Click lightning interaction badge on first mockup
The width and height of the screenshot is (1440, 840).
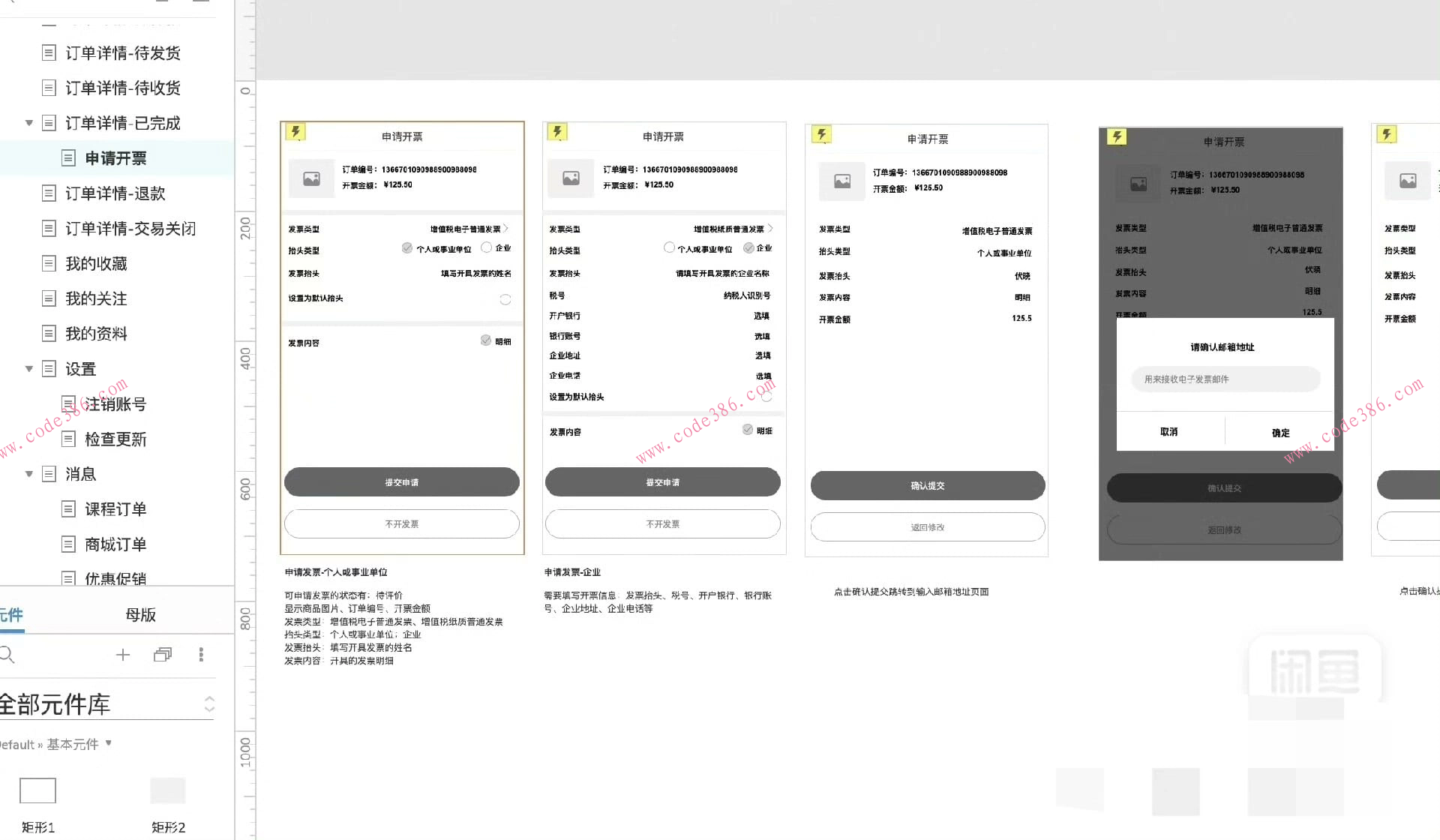295,132
